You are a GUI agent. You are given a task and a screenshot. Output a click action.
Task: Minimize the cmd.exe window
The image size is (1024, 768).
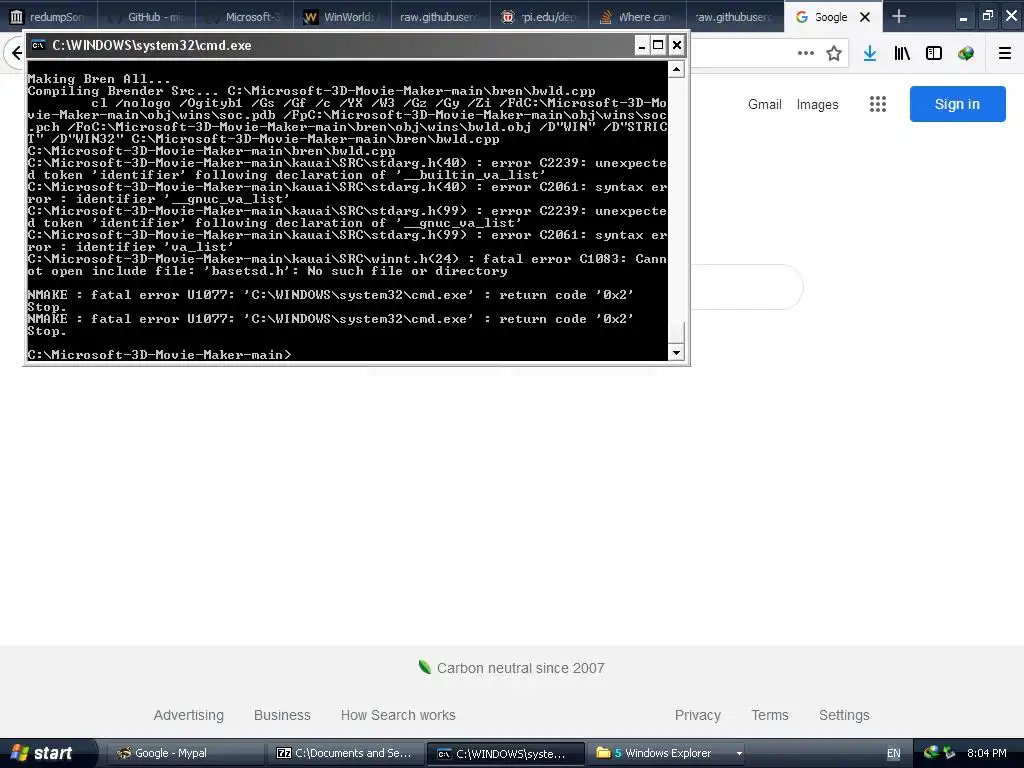(x=641, y=45)
